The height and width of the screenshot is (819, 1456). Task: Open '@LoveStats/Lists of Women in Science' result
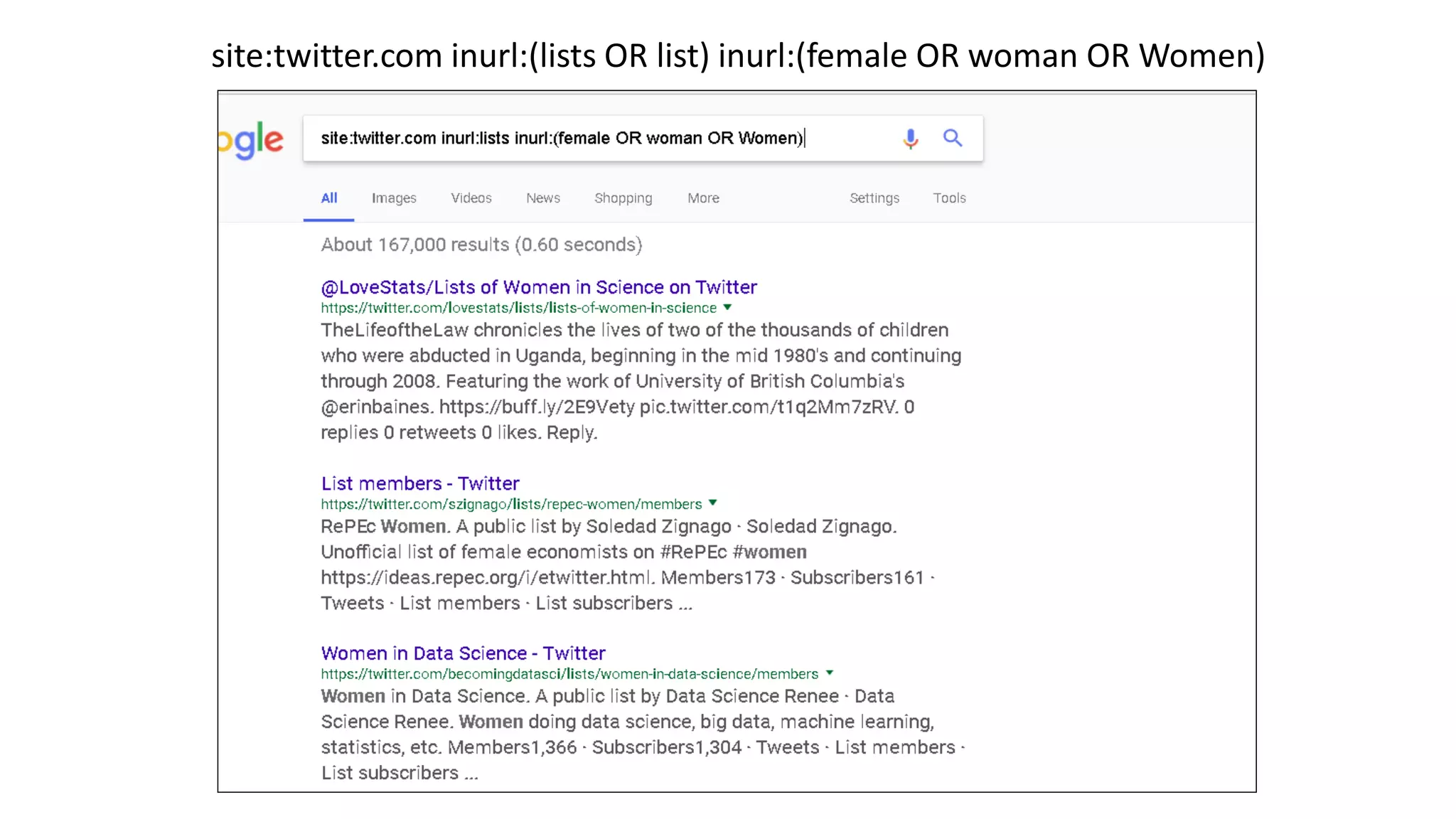(x=539, y=287)
